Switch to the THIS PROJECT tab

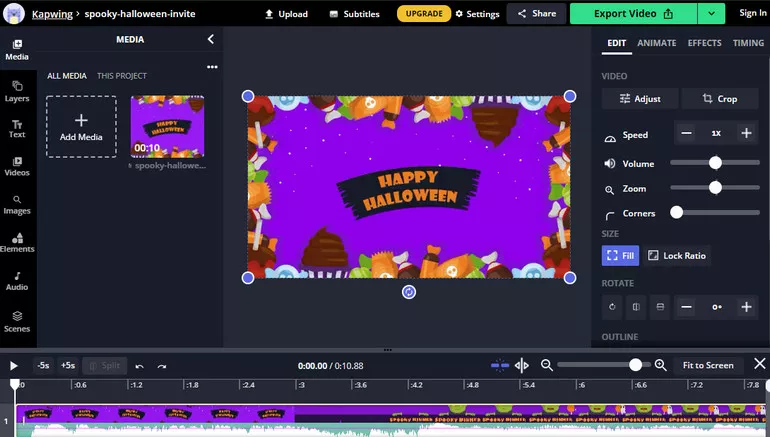point(122,76)
